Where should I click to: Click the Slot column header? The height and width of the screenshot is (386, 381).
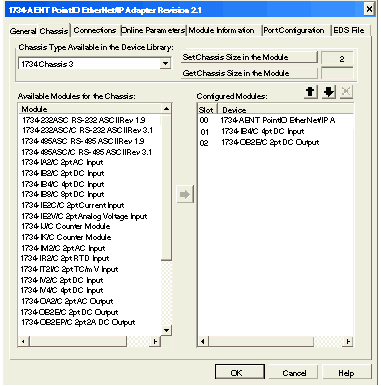pyautogui.click(x=207, y=109)
